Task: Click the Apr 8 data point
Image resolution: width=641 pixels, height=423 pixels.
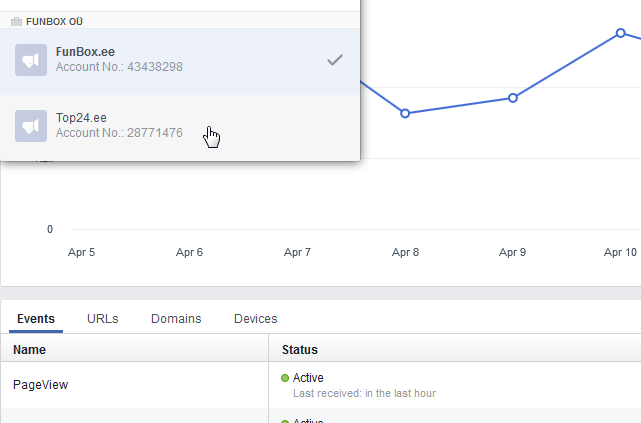Action: click(x=405, y=114)
